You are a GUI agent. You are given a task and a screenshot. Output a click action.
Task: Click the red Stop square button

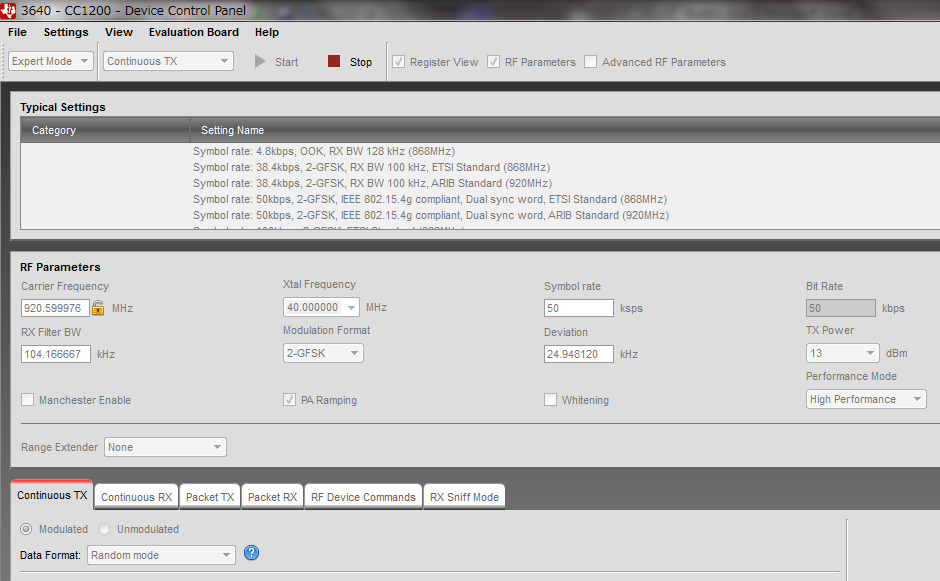pyautogui.click(x=334, y=61)
